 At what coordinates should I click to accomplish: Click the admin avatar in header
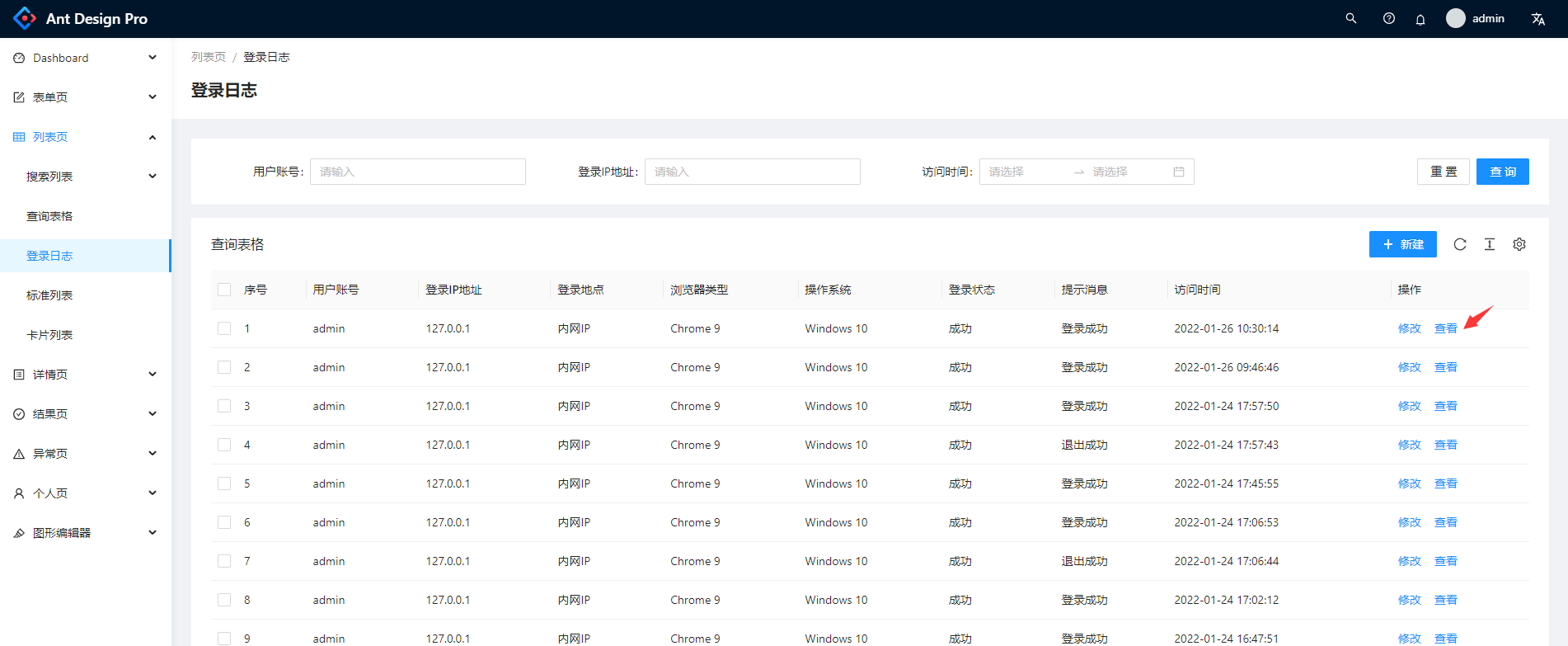tap(1456, 18)
